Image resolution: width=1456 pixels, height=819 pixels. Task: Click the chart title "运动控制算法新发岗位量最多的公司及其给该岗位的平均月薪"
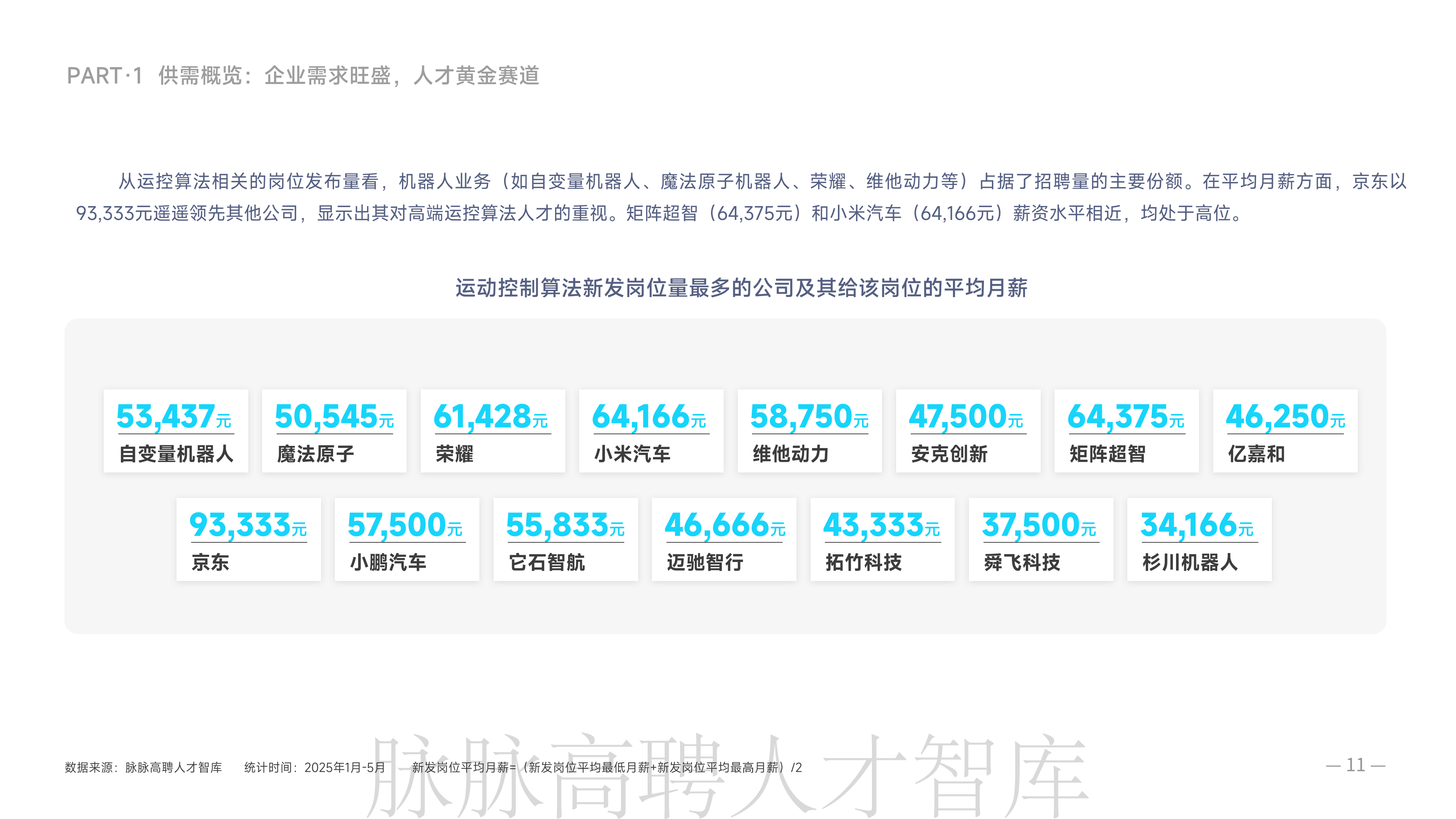pos(741,288)
